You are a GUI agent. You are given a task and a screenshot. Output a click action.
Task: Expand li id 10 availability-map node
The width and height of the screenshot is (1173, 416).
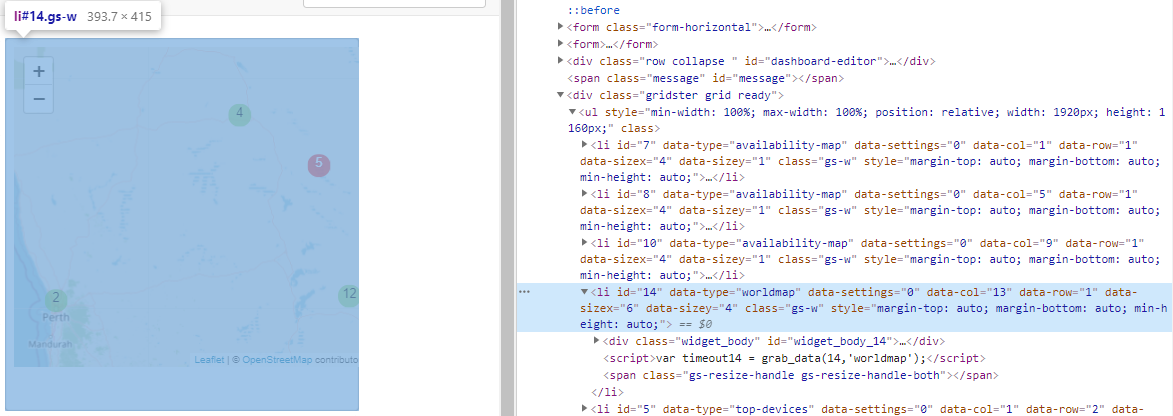(x=584, y=243)
